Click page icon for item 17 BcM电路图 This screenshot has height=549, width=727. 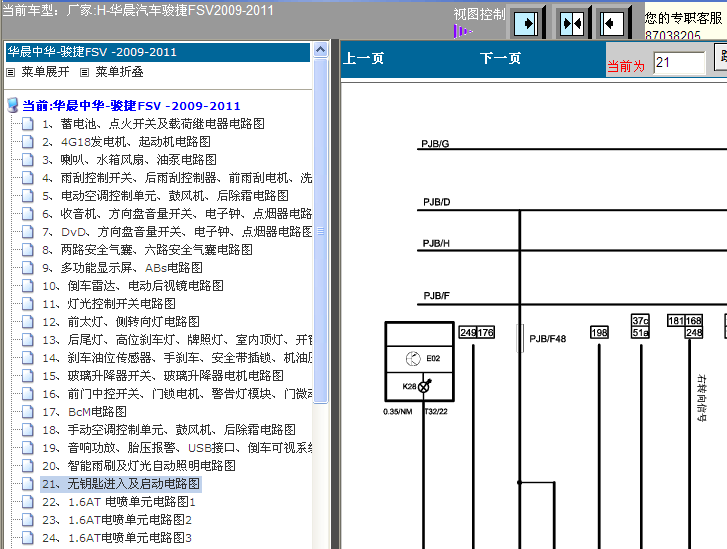coord(28,412)
